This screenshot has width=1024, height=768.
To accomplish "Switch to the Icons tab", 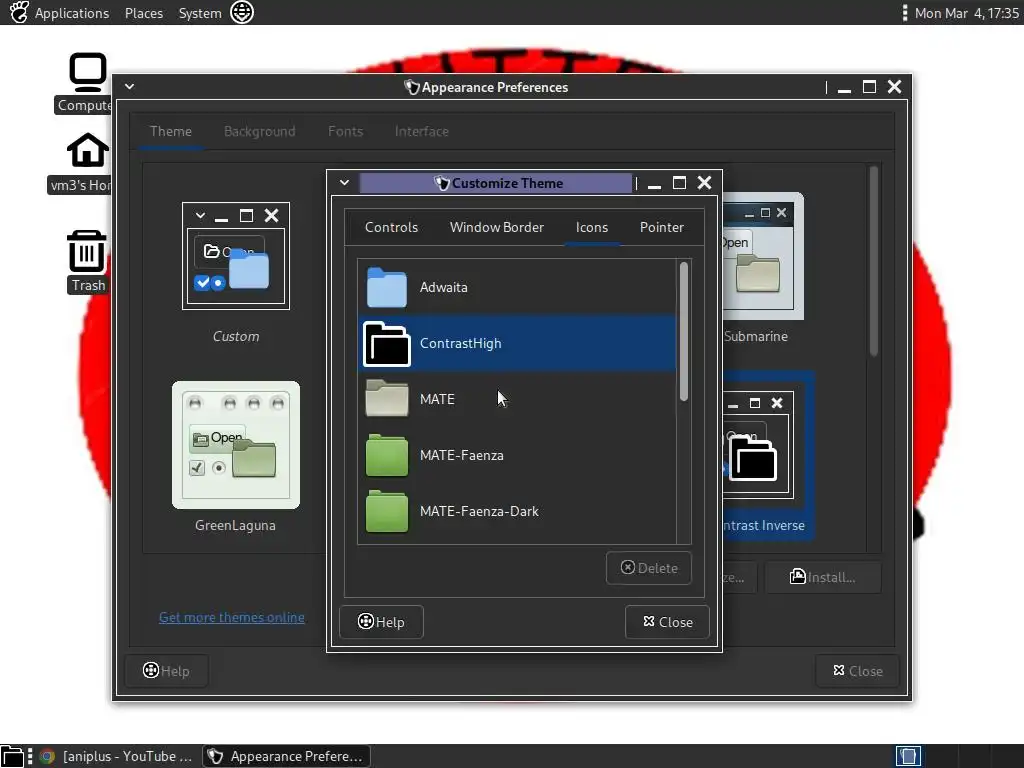I will pyautogui.click(x=592, y=227).
